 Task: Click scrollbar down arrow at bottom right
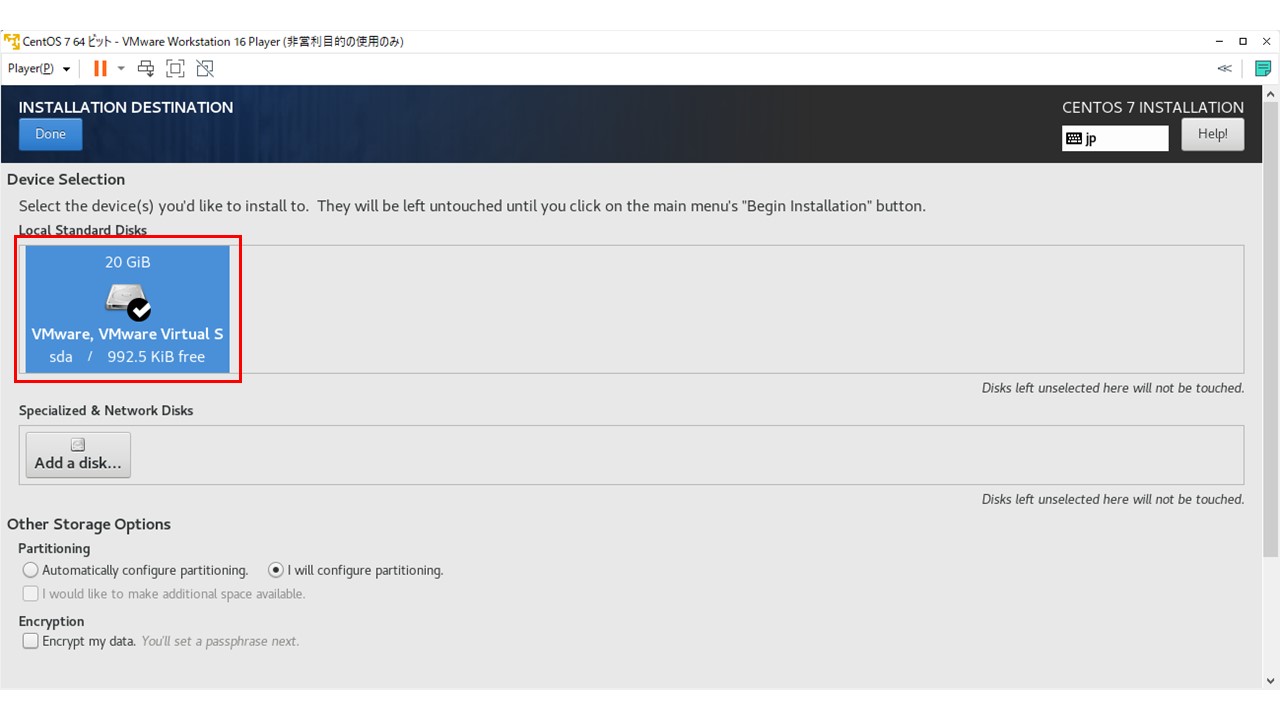[x=1271, y=680]
